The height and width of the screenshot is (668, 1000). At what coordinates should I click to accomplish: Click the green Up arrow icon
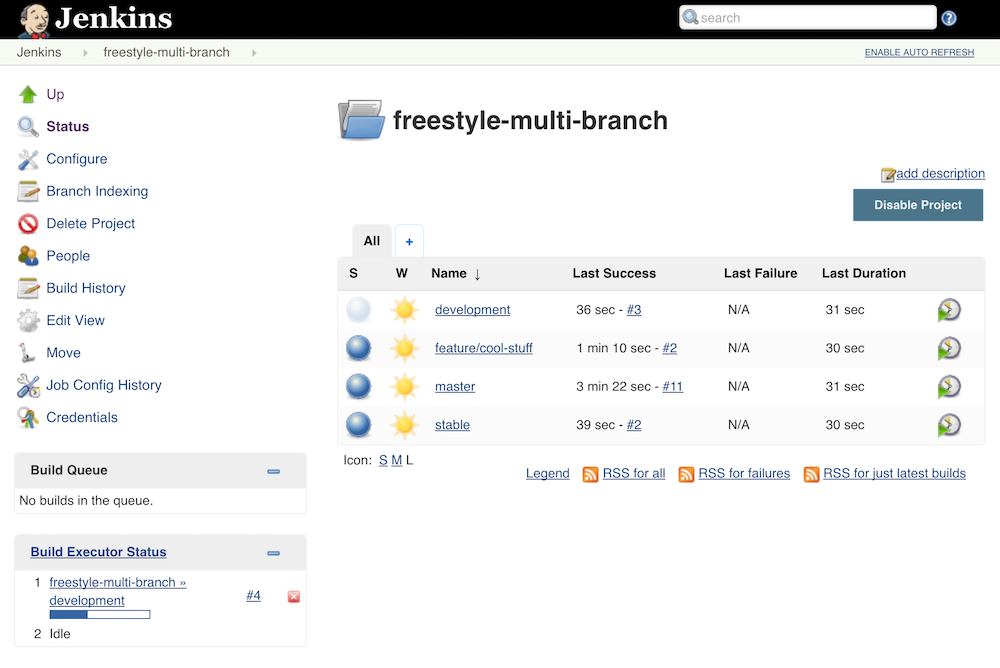[x=28, y=94]
